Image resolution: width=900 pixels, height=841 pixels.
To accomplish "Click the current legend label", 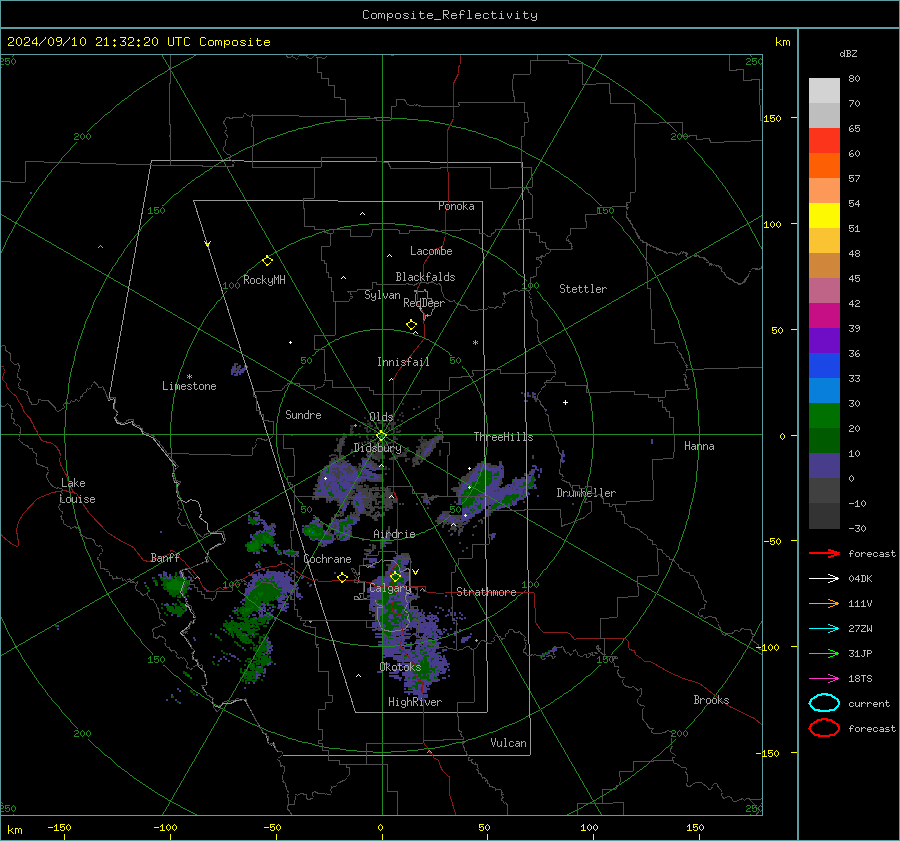I will click(x=869, y=703).
